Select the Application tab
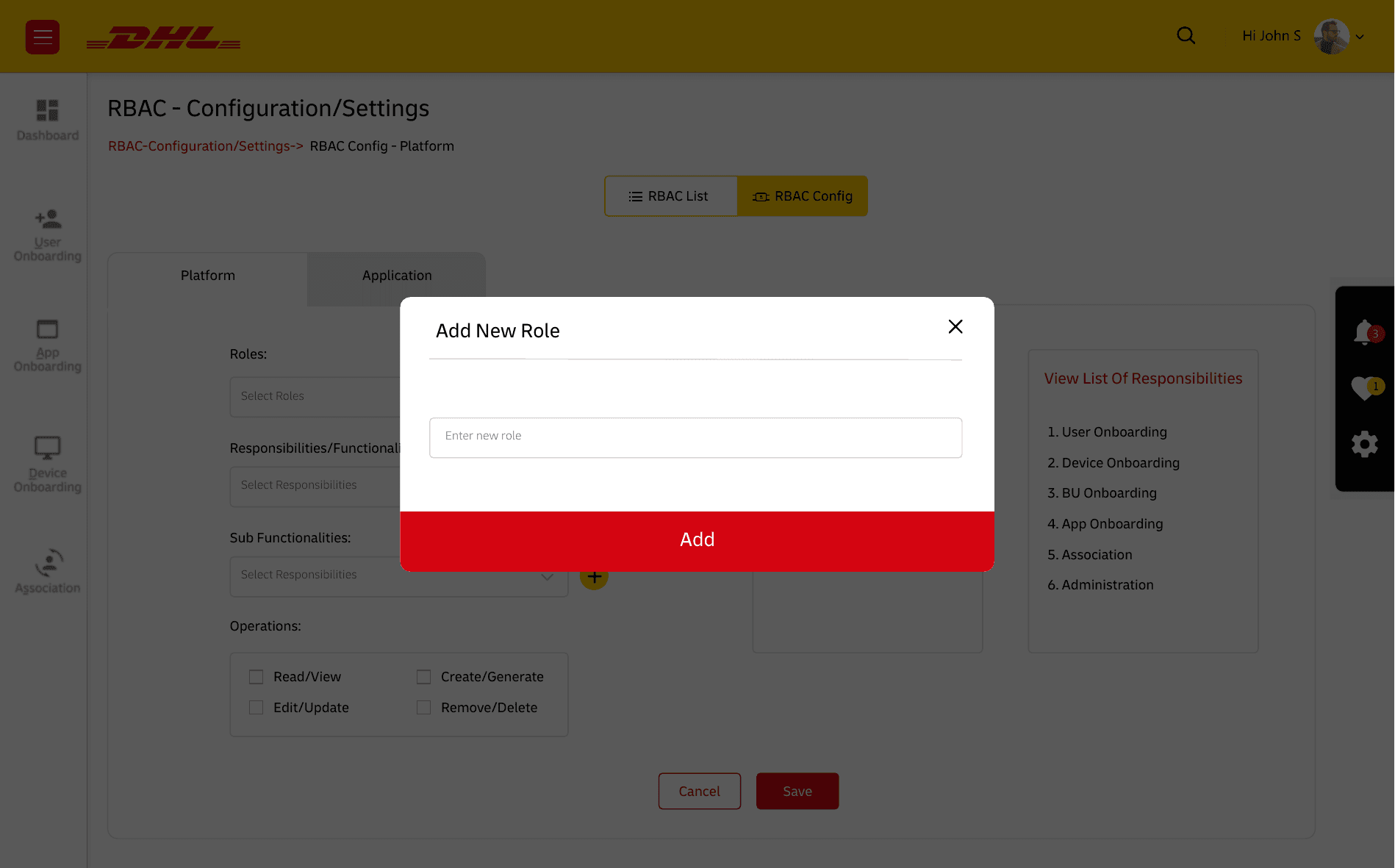 (397, 276)
